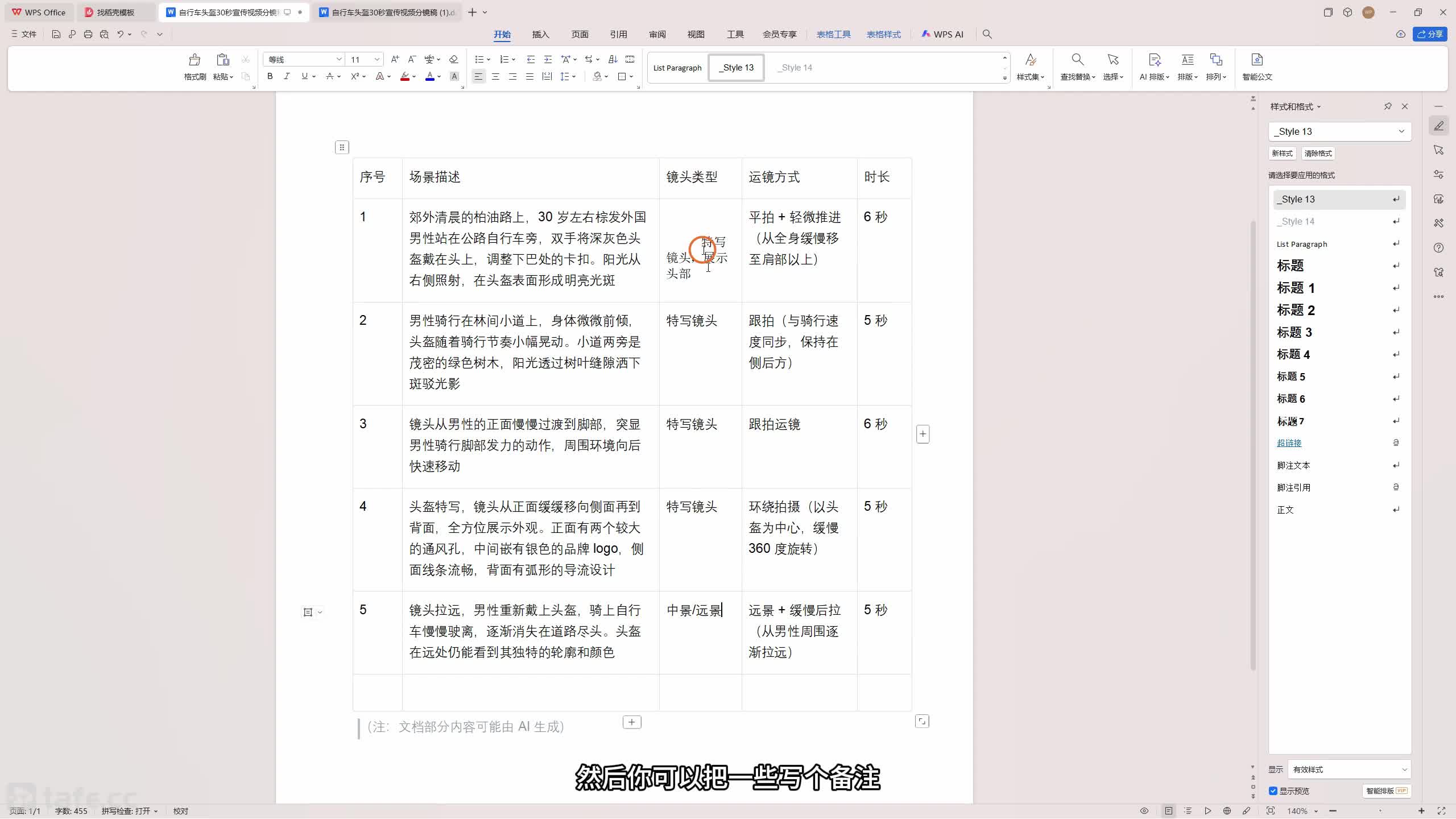Image resolution: width=1456 pixels, height=819 pixels.
Task: Click the help question-mark icon in sidebar
Action: click(1439, 248)
